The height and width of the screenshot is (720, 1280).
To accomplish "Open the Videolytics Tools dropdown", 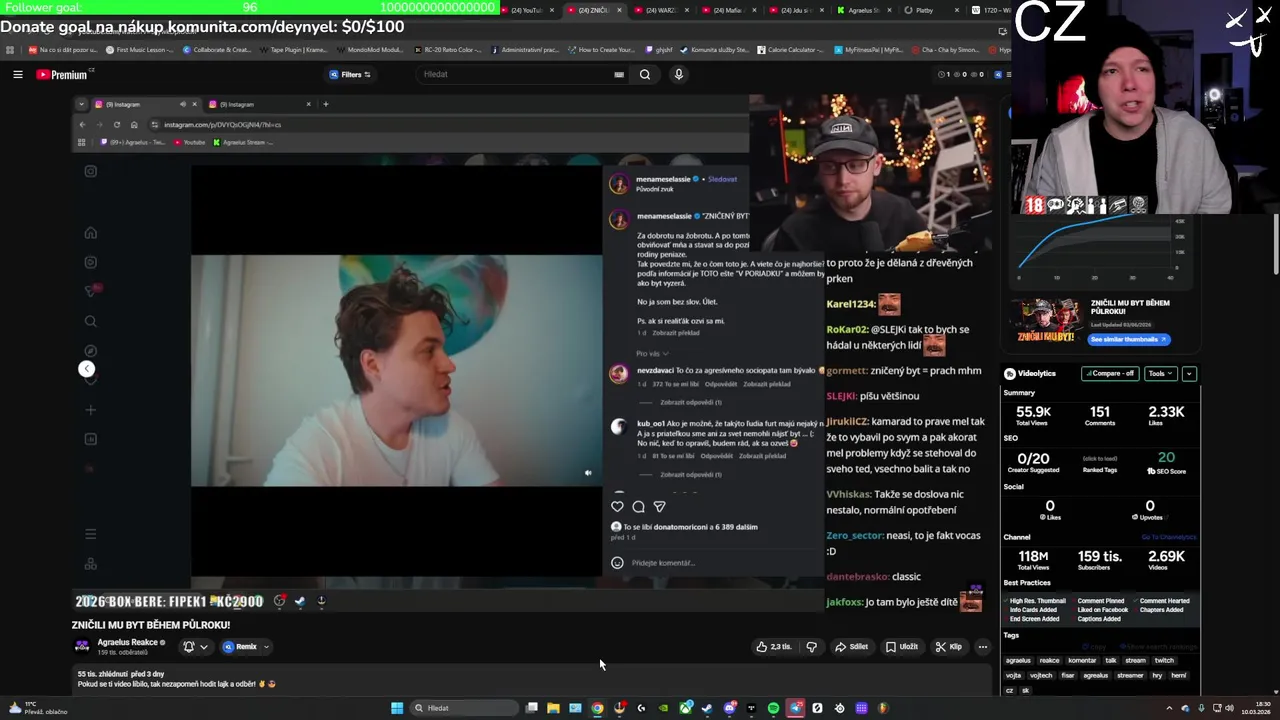I will click(x=1160, y=373).
